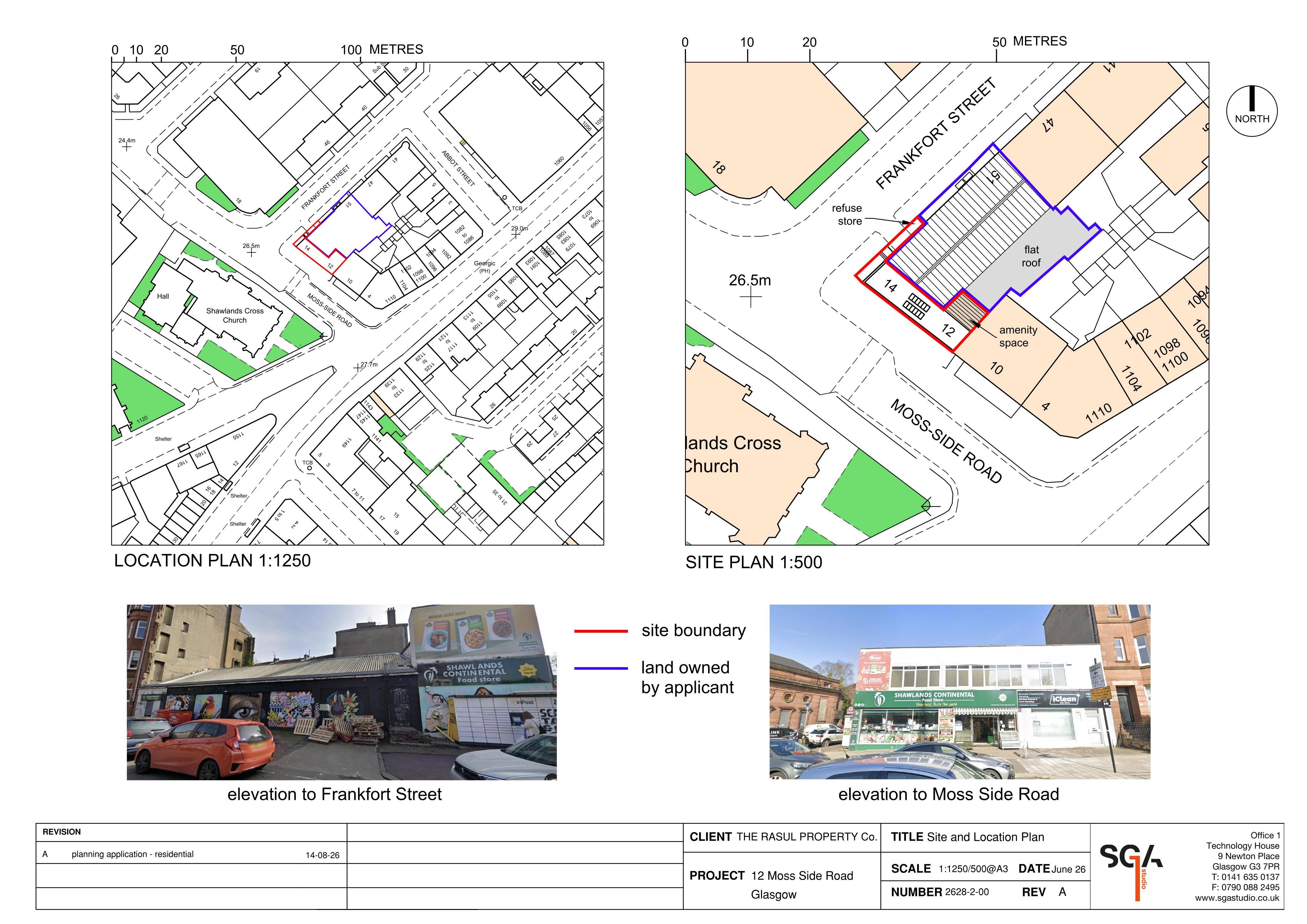Click the CLIENT 'THE RASUL PROPERTY Co.' cell
Viewport: 1307px width, 924px height.
pyautogui.click(x=782, y=838)
